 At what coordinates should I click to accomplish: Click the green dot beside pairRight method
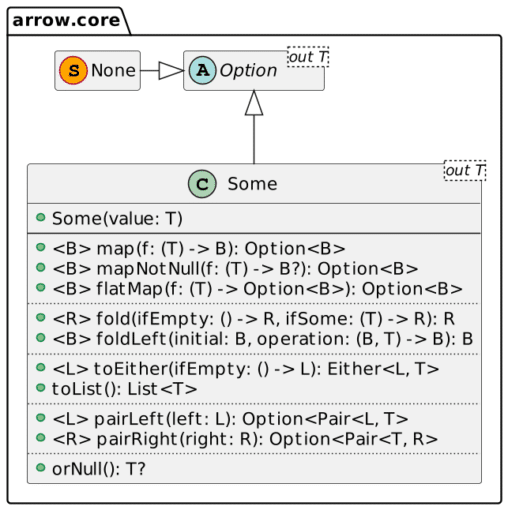tap(41, 438)
